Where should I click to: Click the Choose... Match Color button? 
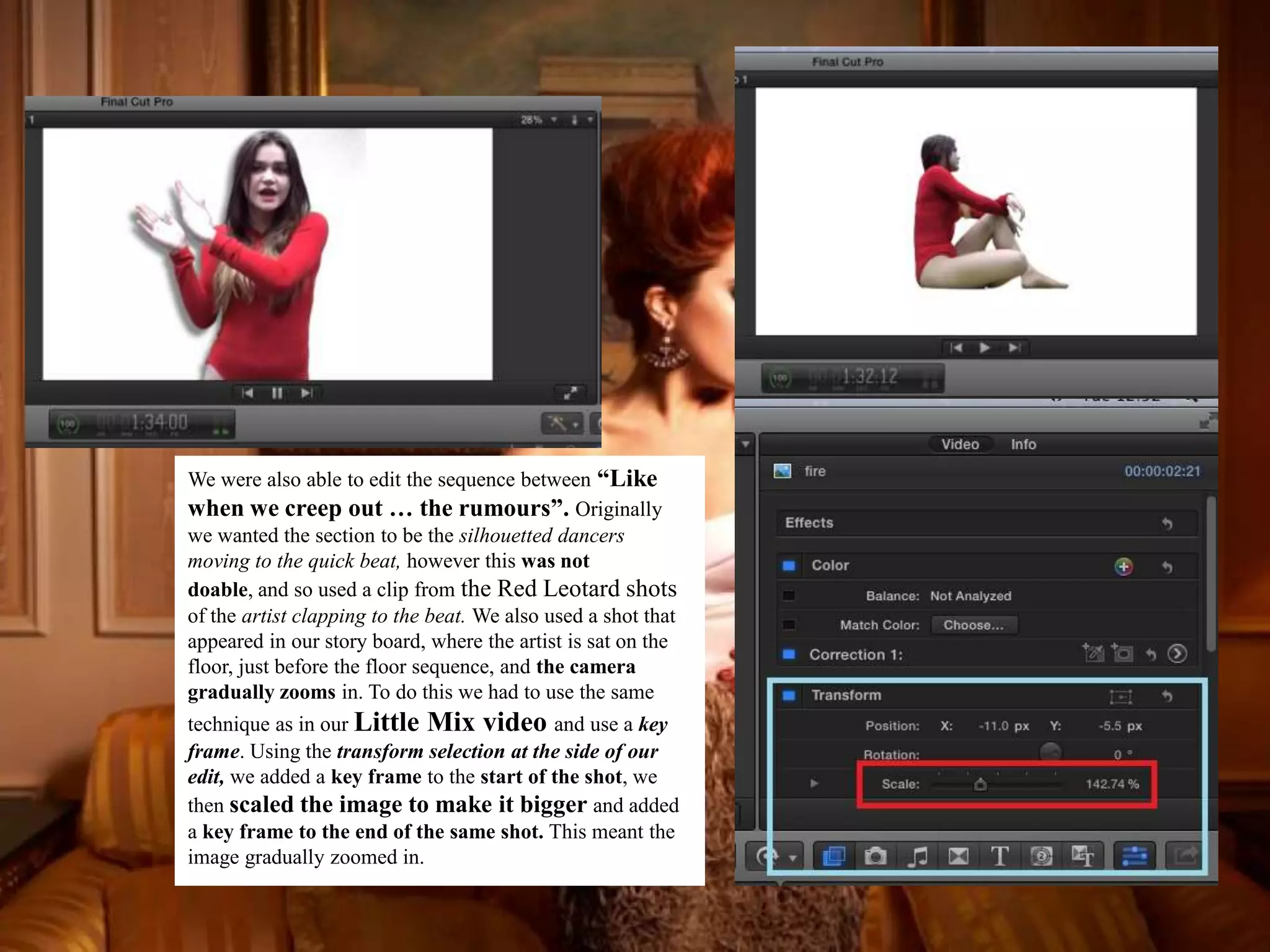pyautogui.click(x=974, y=625)
